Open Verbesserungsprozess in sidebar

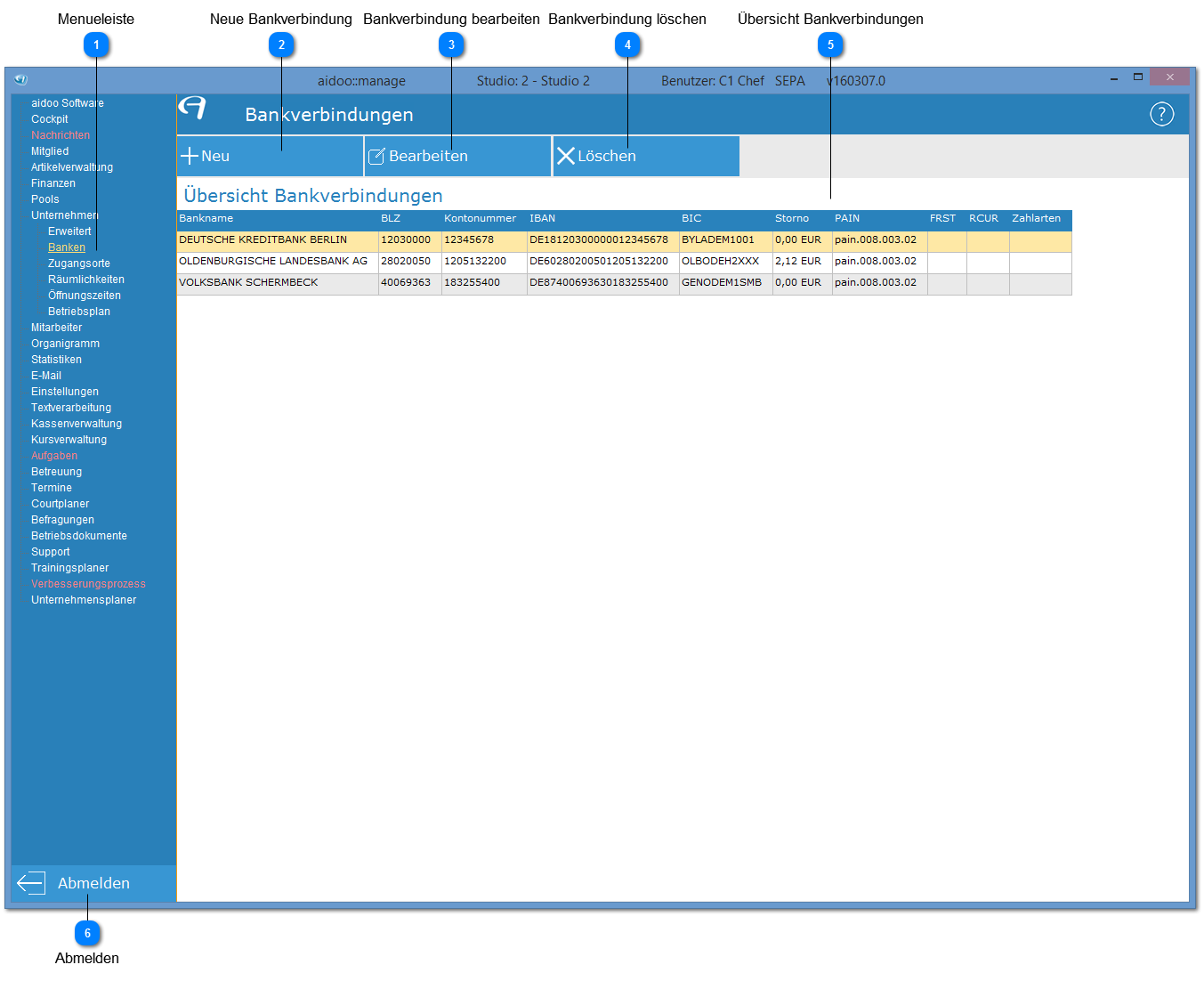(89, 584)
